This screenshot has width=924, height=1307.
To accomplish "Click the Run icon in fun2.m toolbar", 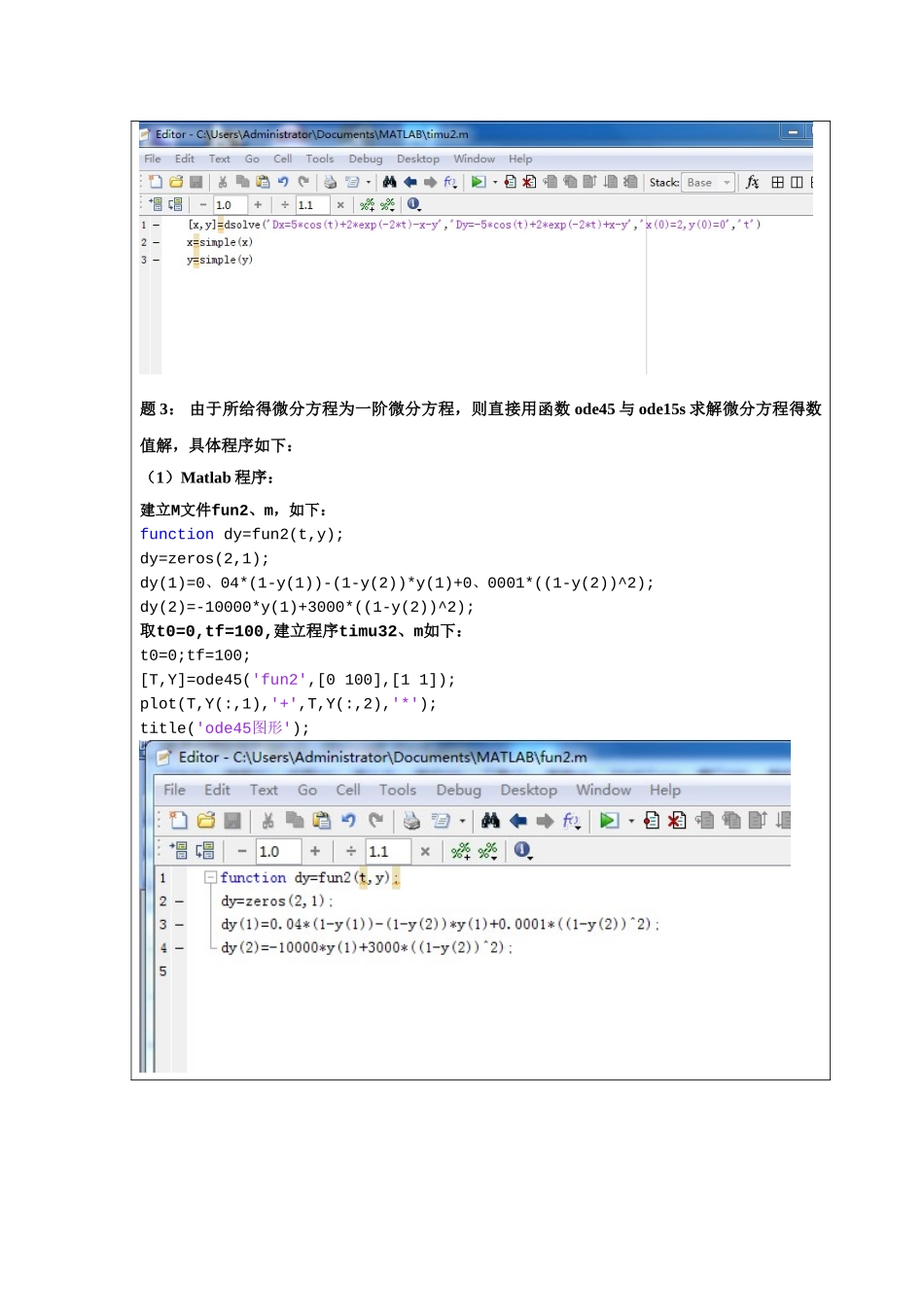I will pyautogui.click(x=609, y=821).
